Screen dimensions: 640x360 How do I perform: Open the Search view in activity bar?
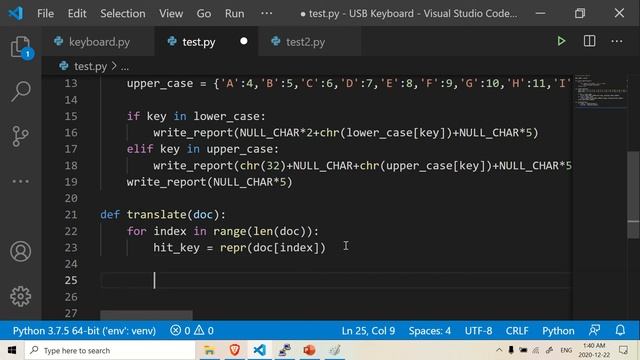(x=20, y=91)
